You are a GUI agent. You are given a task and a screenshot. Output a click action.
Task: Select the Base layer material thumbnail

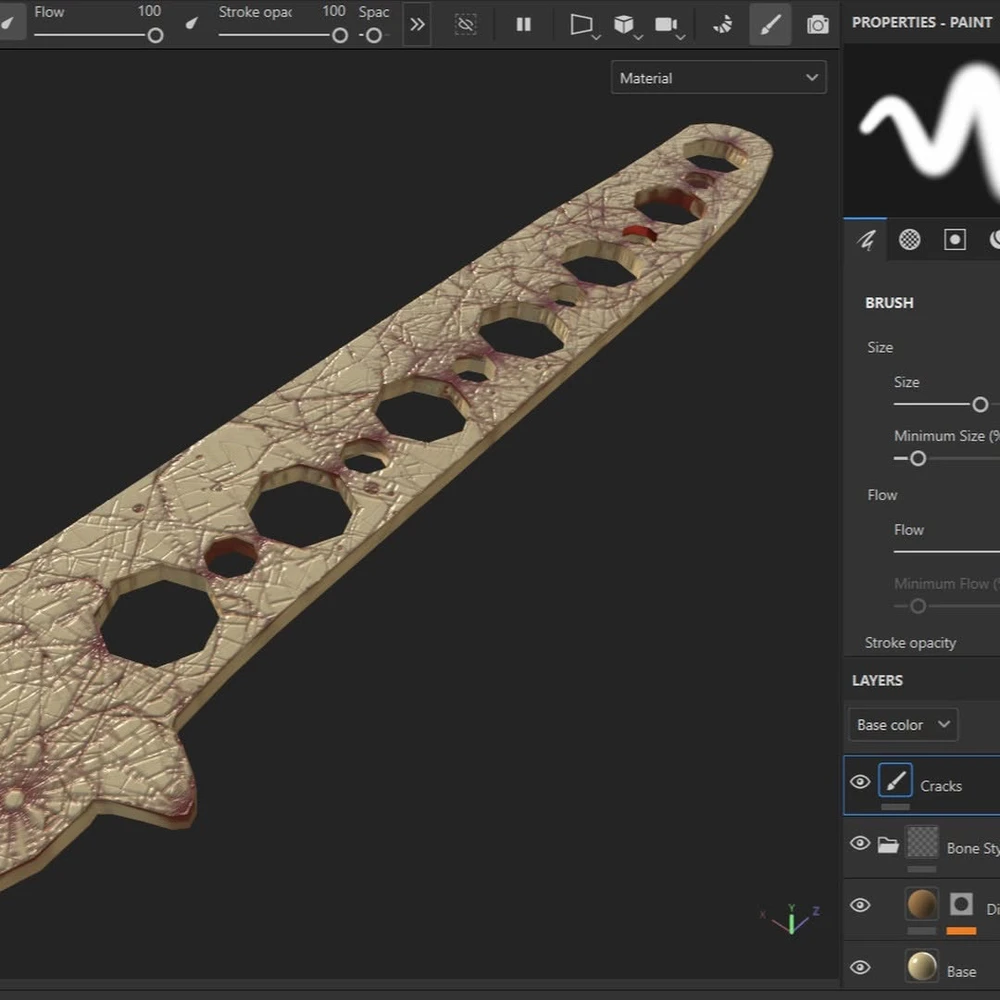point(922,967)
